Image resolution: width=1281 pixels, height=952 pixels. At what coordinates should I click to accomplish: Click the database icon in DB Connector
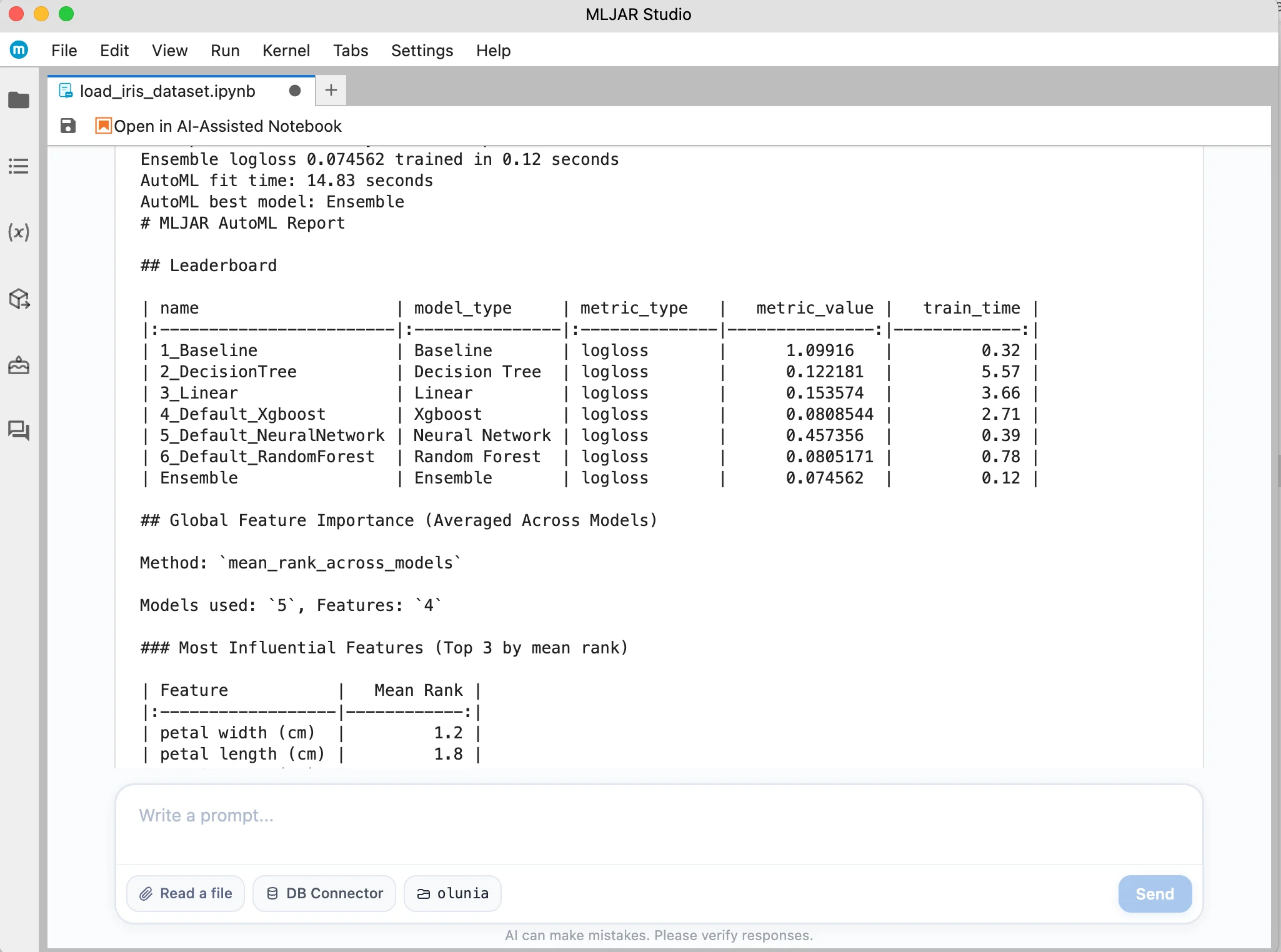272,893
